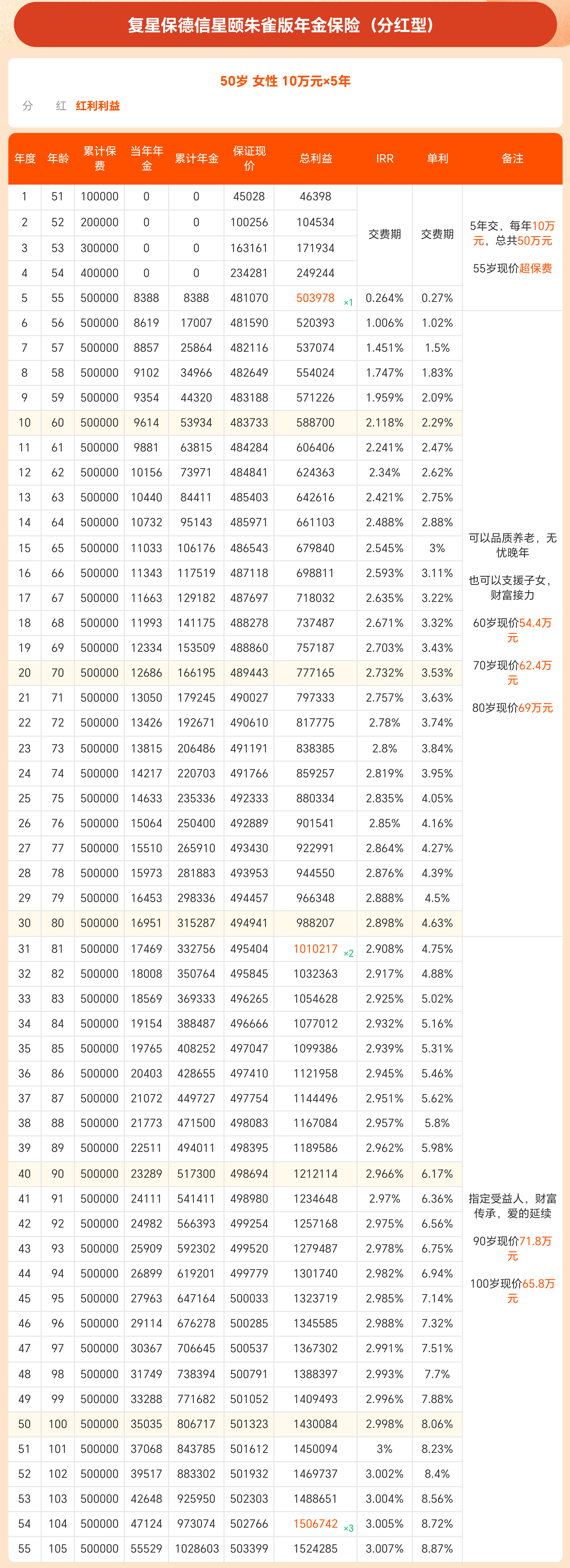Click the 分红 label beside 红利利益
Screen dimensions: 570x1568
coord(44,106)
